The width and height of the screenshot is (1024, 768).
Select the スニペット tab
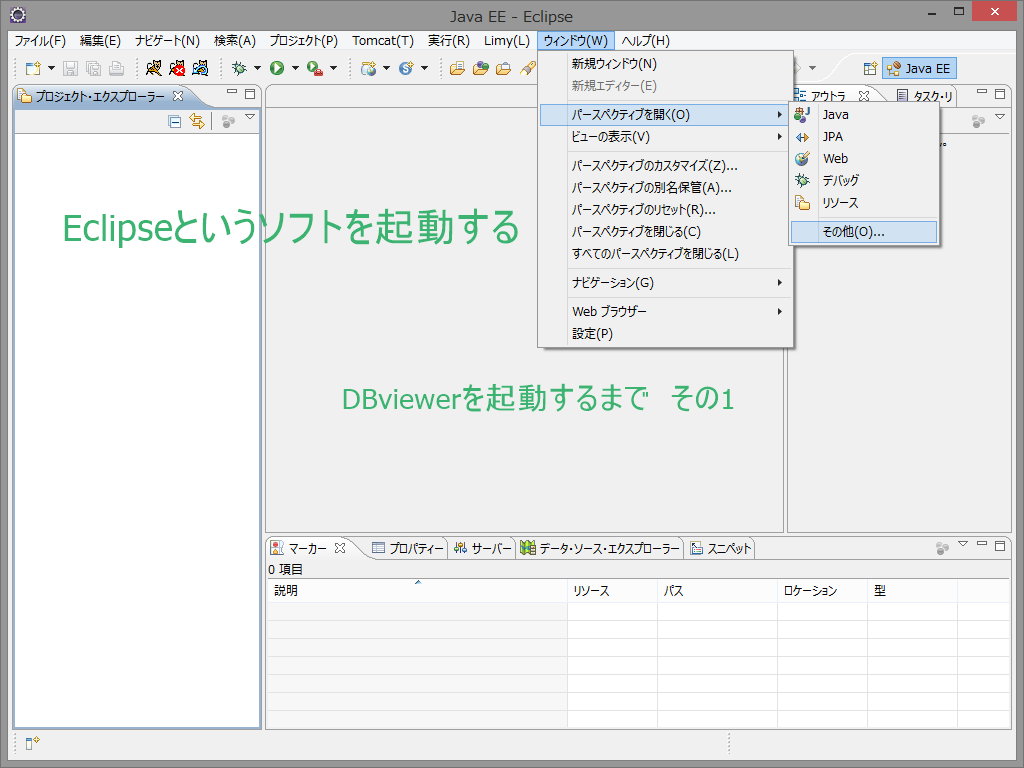coord(721,549)
